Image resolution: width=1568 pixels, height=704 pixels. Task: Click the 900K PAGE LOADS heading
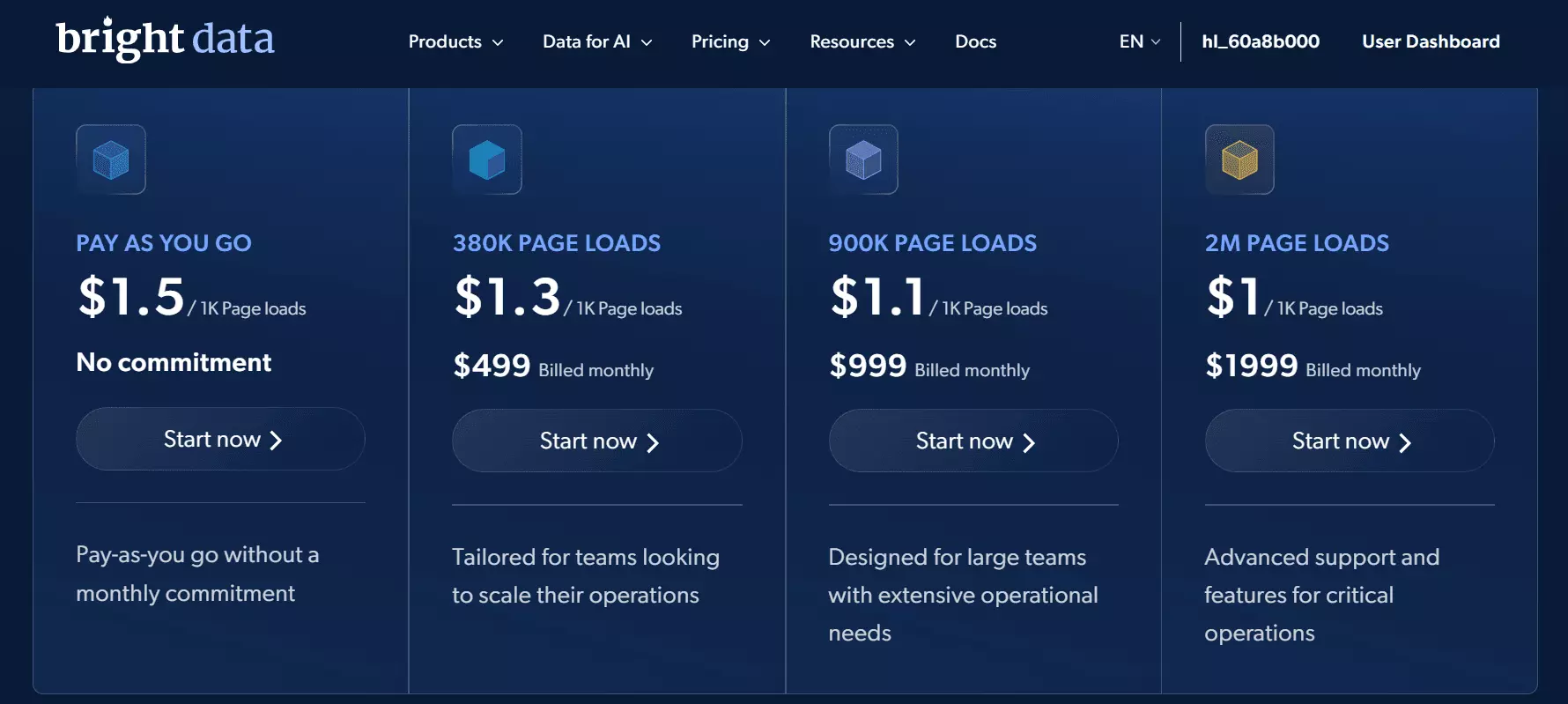point(933,243)
